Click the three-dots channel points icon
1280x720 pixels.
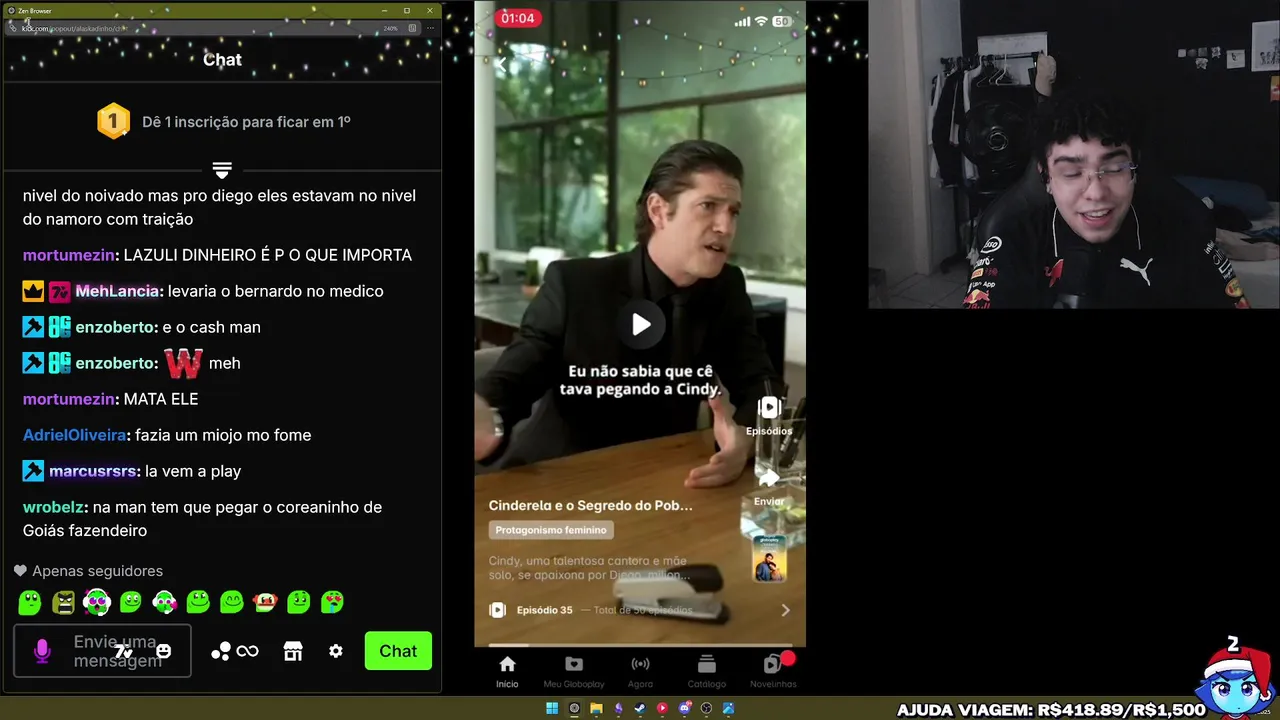pyautogui.click(x=221, y=651)
